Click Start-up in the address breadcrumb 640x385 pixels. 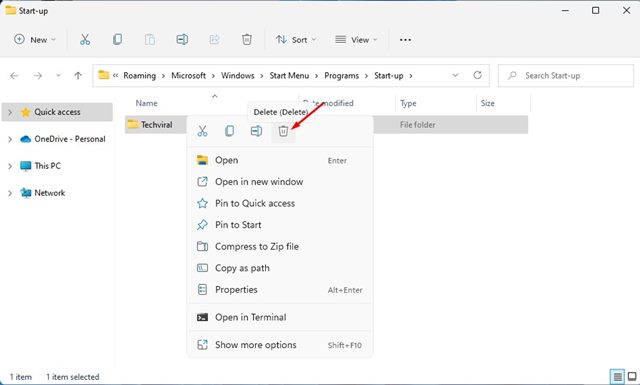pos(389,76)
